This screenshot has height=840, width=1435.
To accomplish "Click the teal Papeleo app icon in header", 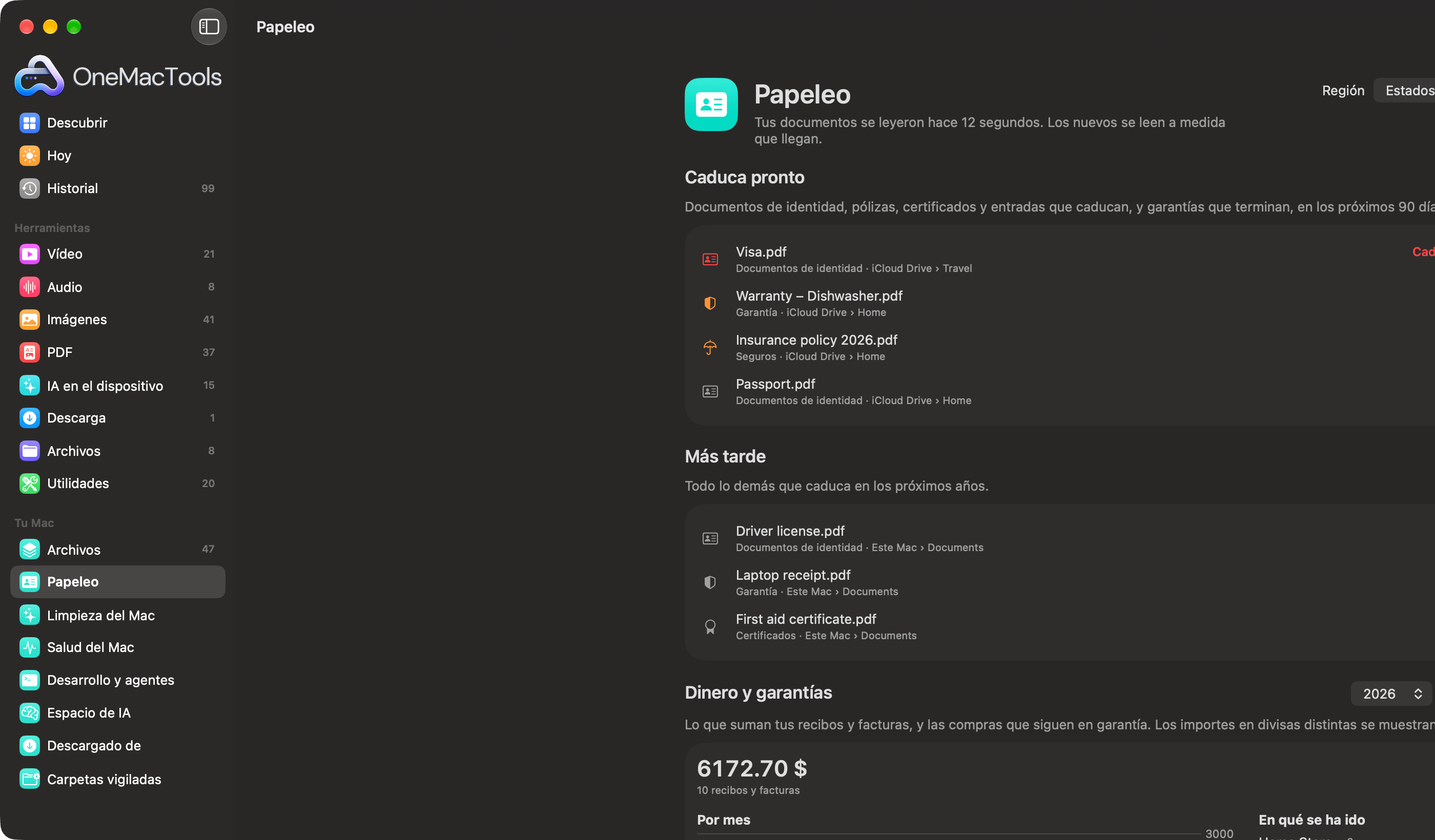I will (x=711, y=104).
